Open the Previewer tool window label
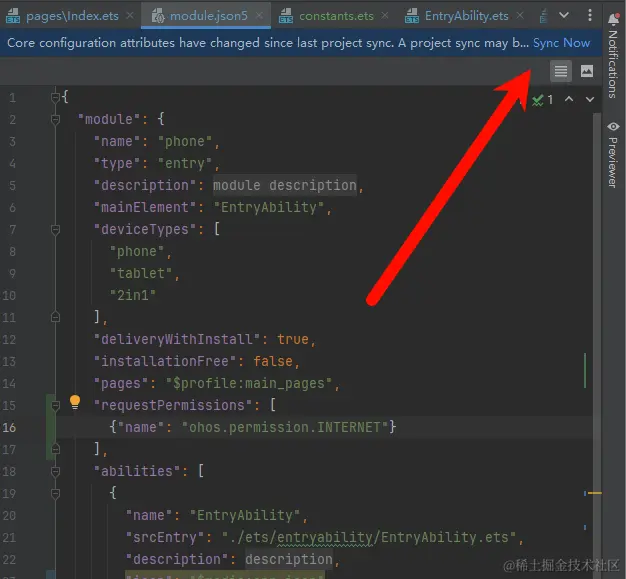The height and width of the screenshot is (579, 626). pos(613,162)
